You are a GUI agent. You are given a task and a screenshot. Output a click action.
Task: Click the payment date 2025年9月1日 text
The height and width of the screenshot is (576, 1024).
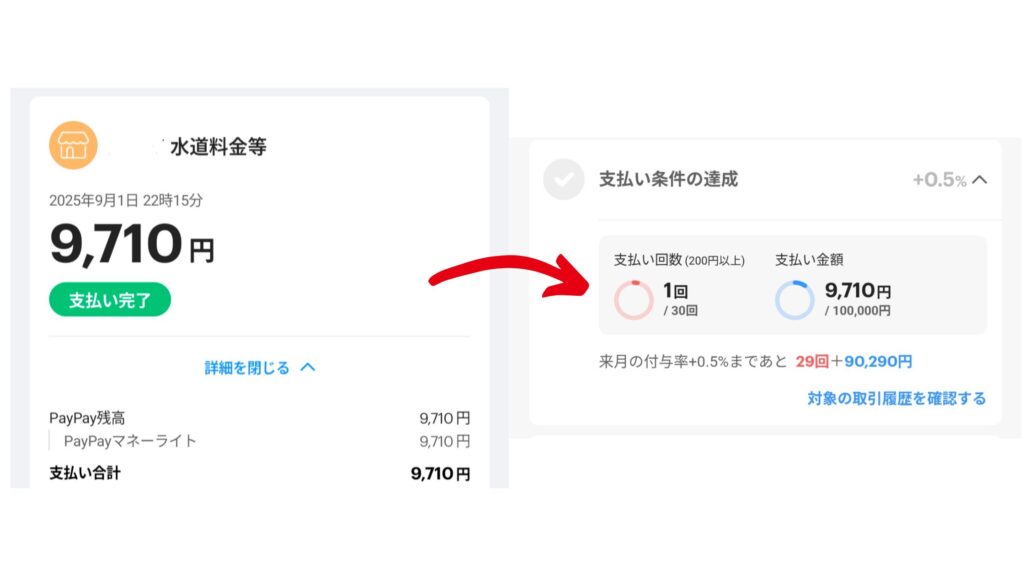126,201
